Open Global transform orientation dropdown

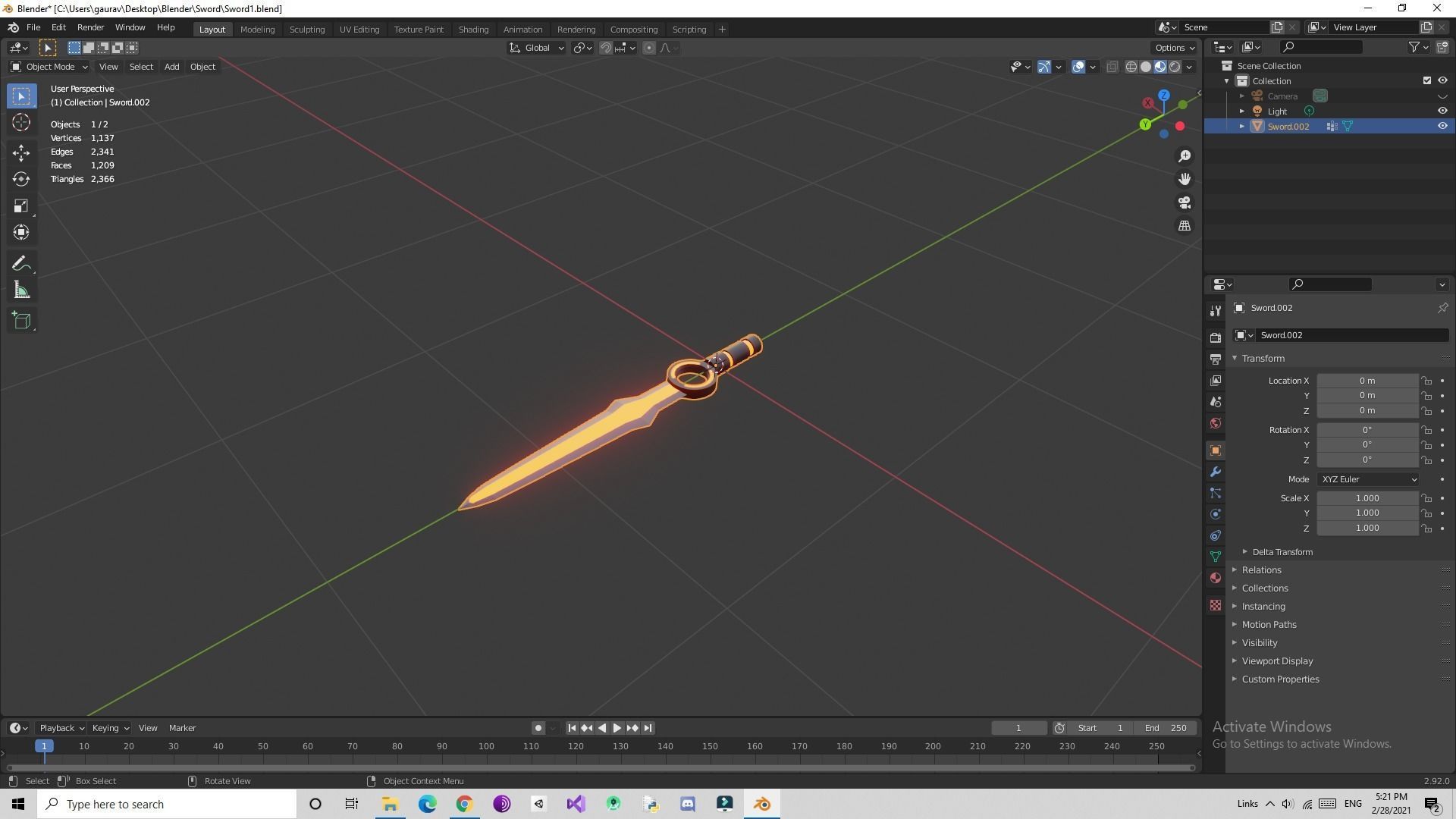(x=537, y=48)
